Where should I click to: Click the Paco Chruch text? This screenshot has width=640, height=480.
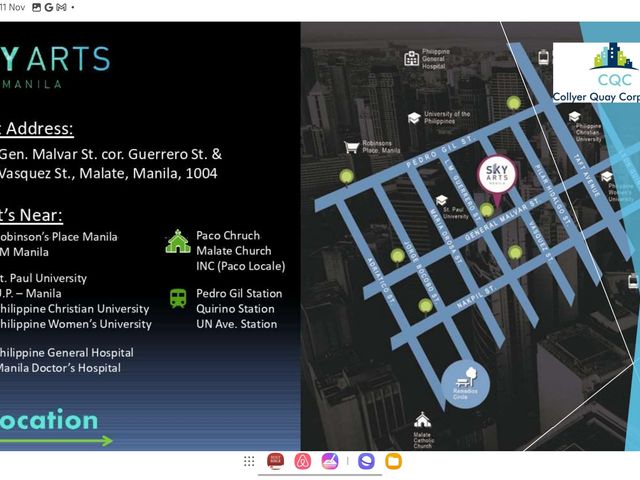(x=228, y=236)
